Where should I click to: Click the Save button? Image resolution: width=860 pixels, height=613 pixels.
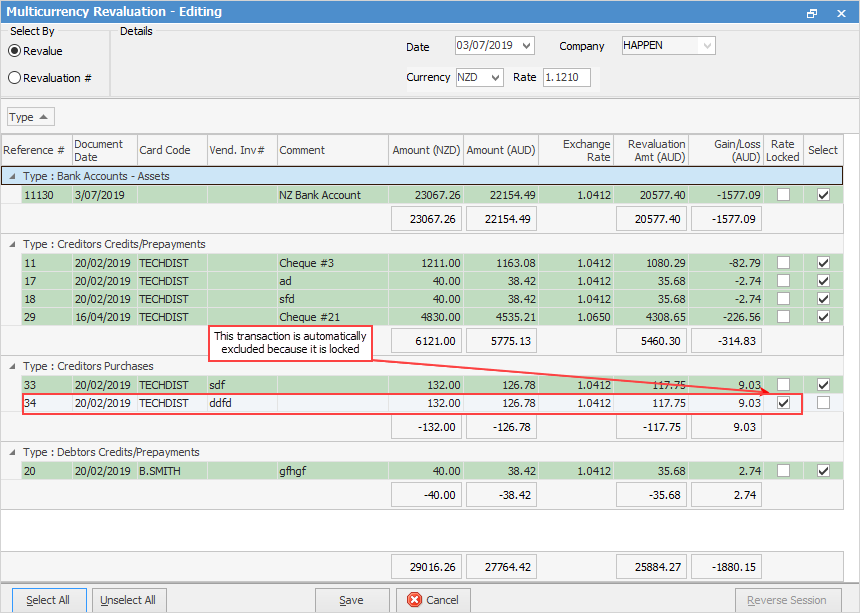(x=352, y=600)
